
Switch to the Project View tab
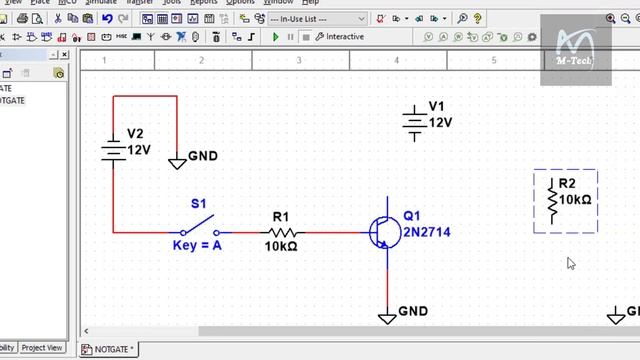tap(42, 348)
